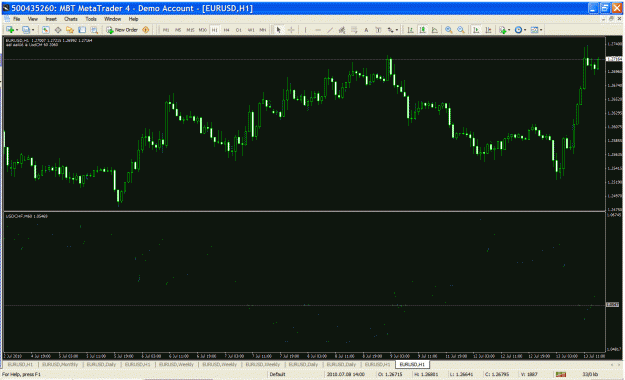Toggle chart Auto Scroll

tap(476, 30)
